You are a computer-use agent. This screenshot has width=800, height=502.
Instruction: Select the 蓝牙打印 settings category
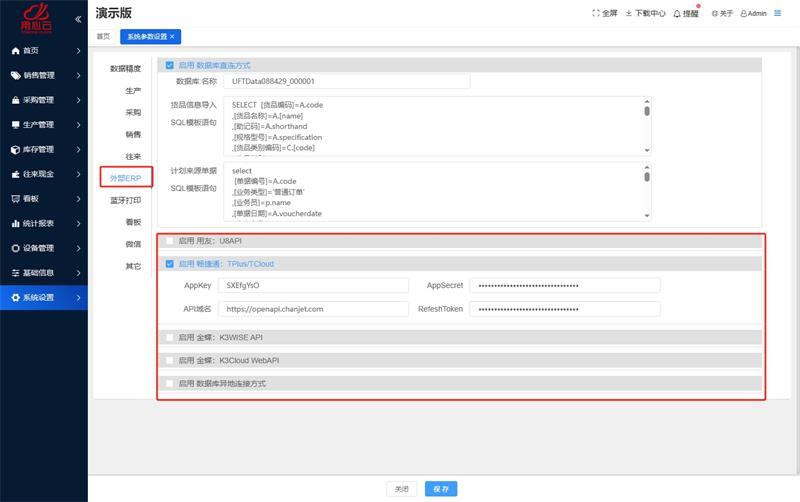125,200
